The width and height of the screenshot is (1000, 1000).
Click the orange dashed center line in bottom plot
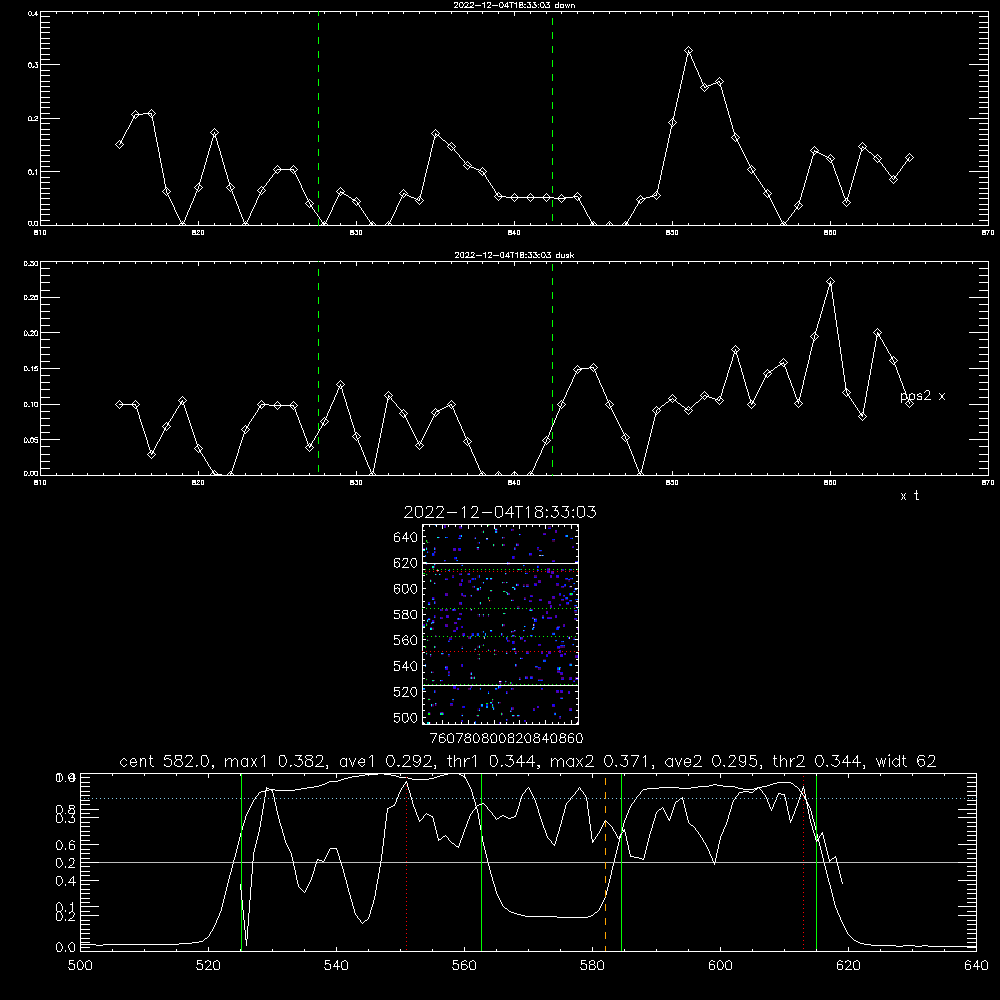pos(605,862)
